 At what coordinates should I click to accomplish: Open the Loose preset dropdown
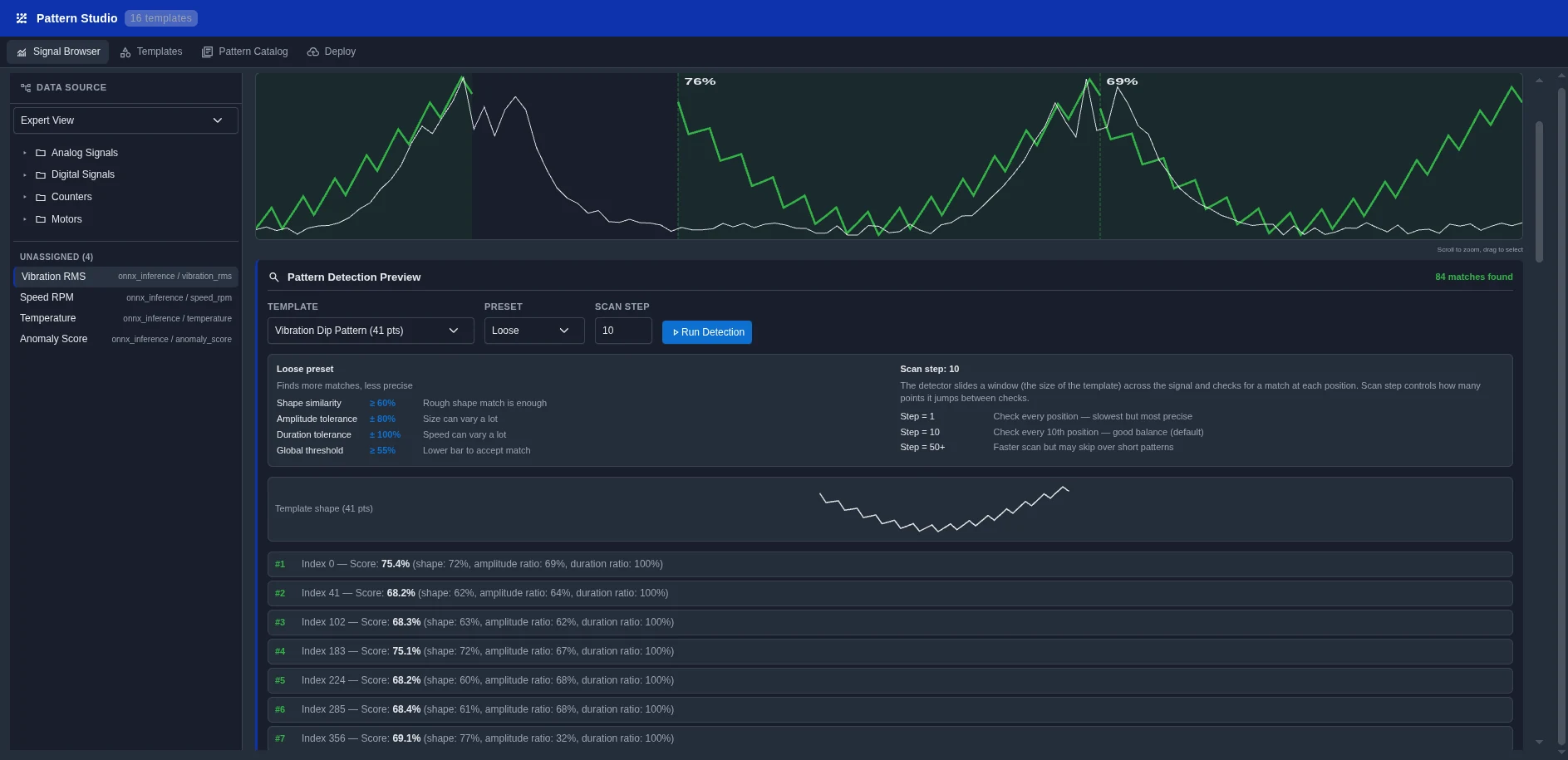[533, 331]
